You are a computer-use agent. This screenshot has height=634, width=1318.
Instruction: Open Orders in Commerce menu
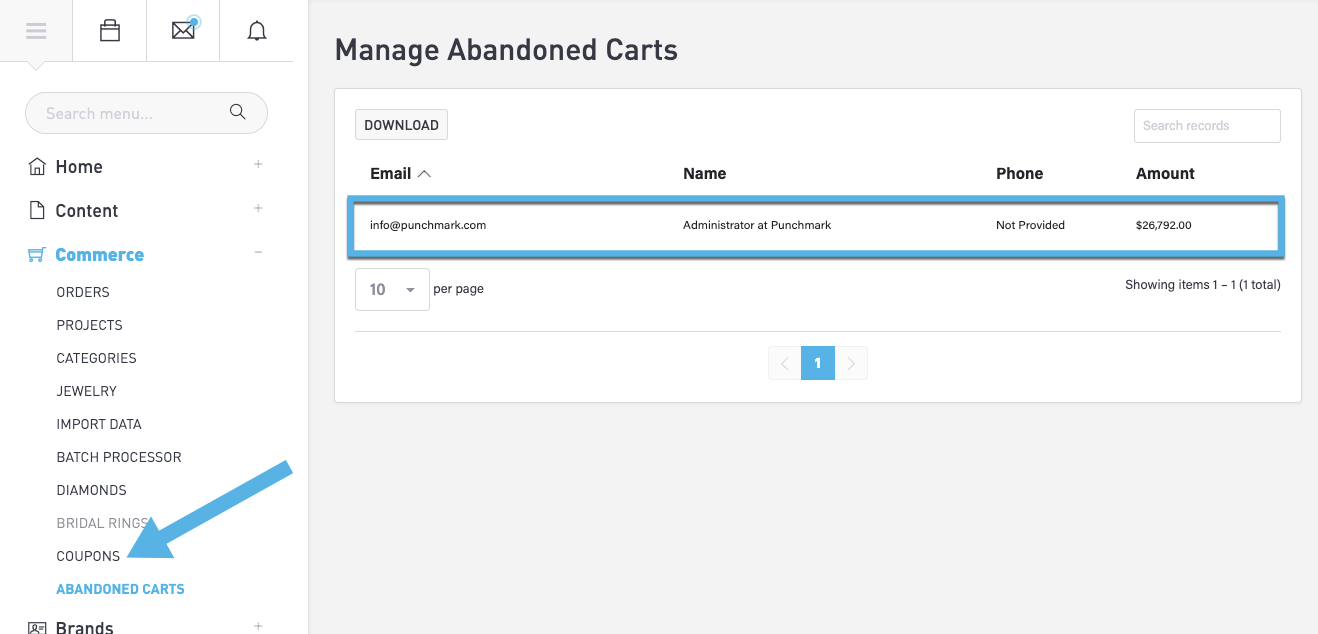tap(83, 292)
